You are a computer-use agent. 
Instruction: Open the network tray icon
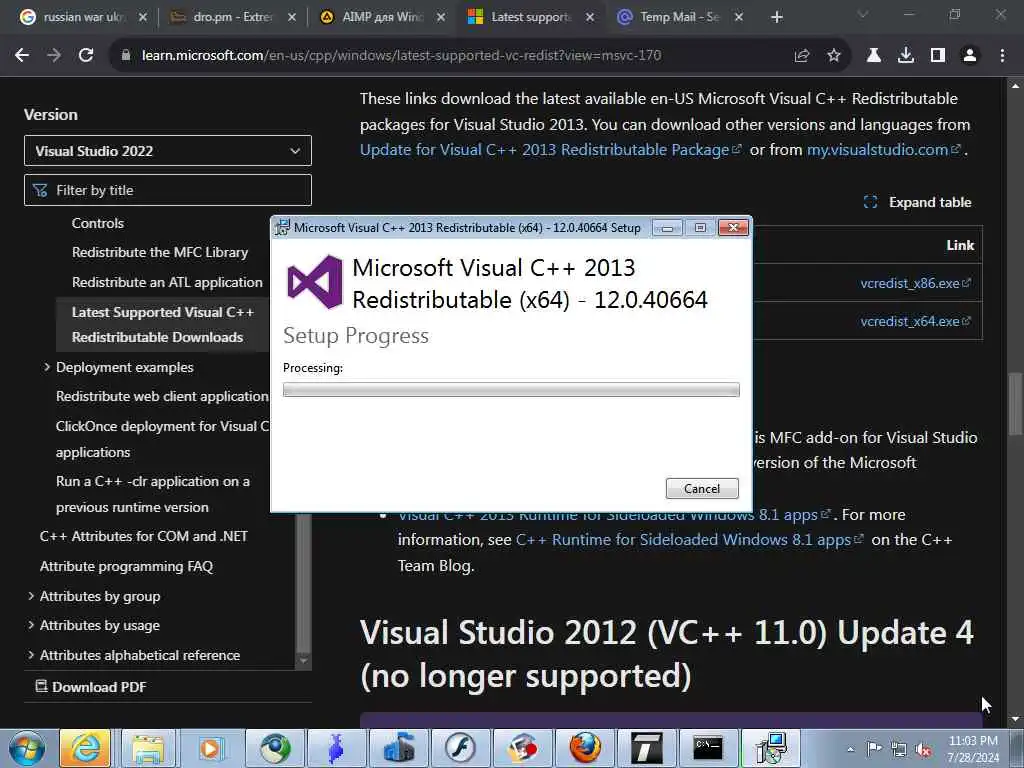click(x=899, y=750)
